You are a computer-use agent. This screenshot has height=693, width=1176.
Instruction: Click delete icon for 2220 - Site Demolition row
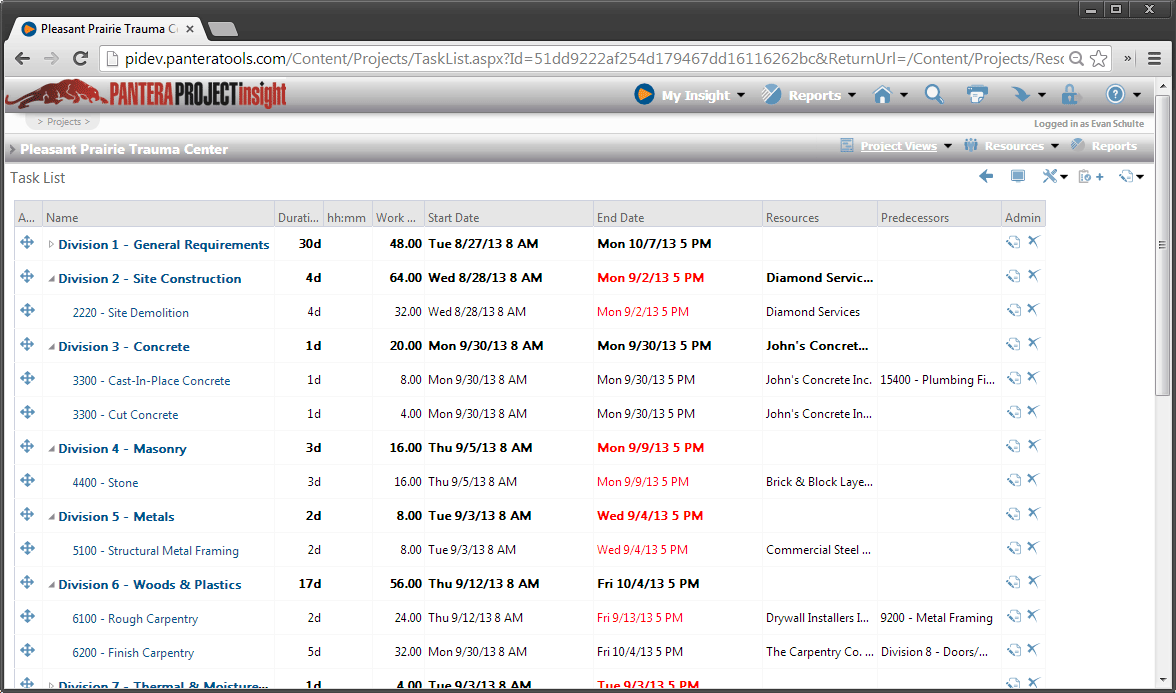click(1033, 310)
